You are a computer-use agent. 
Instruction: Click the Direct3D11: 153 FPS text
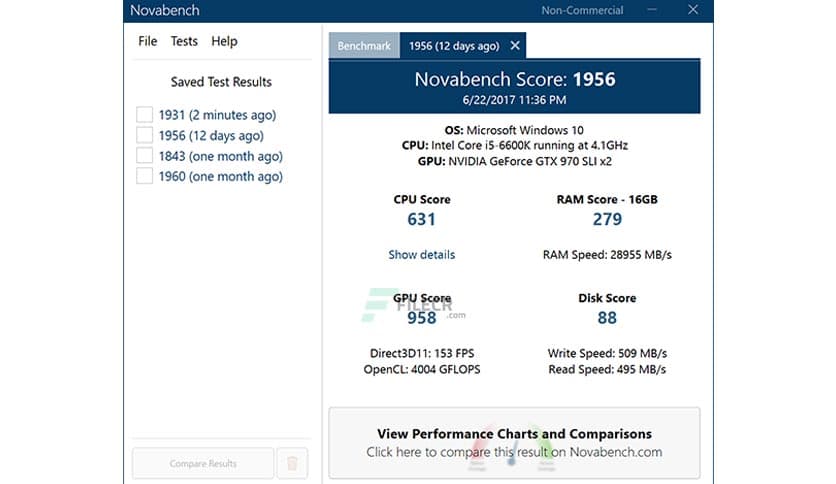click(x=422, y=353)
